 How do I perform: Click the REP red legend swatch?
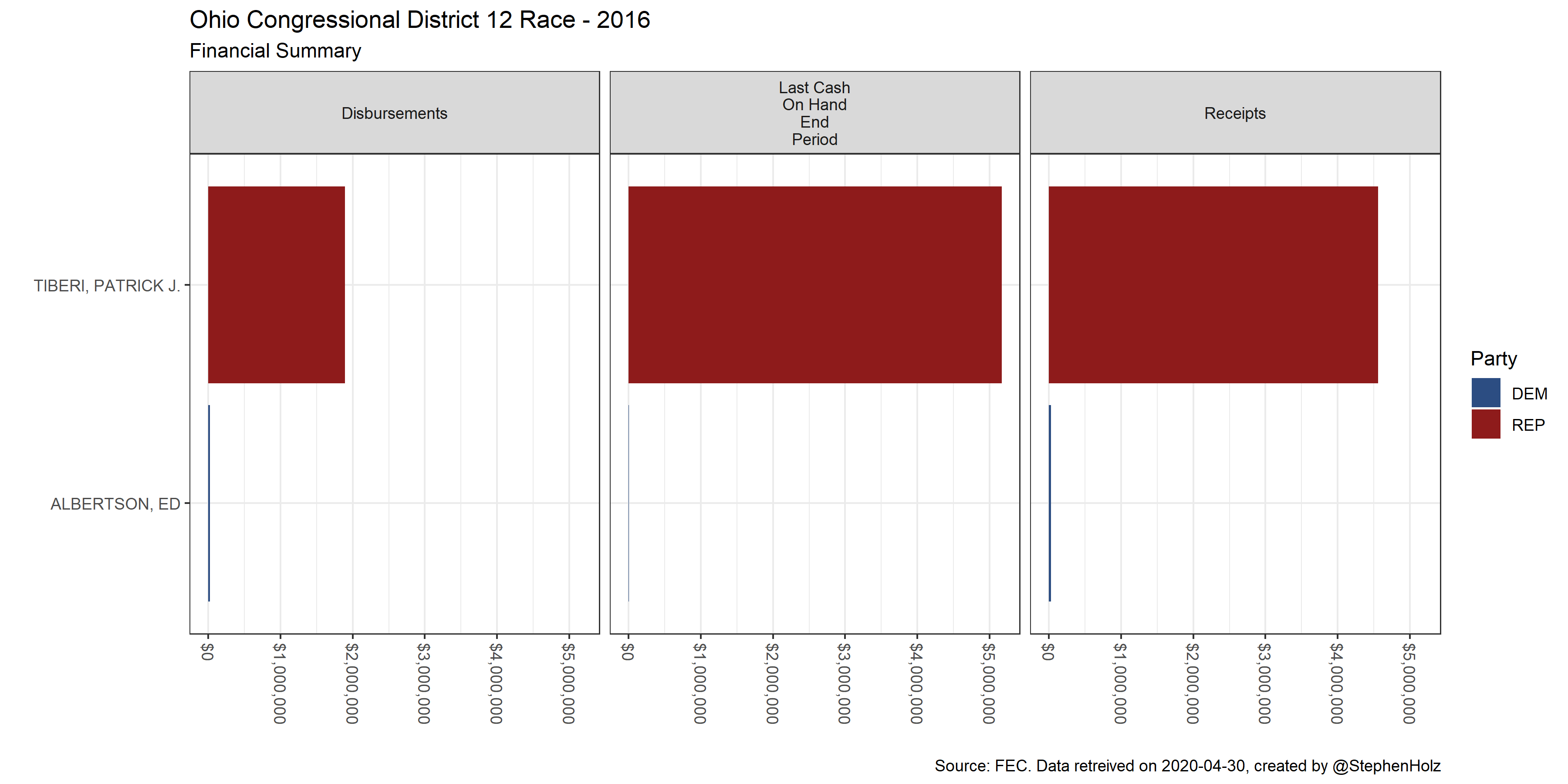click(1485, 424)
